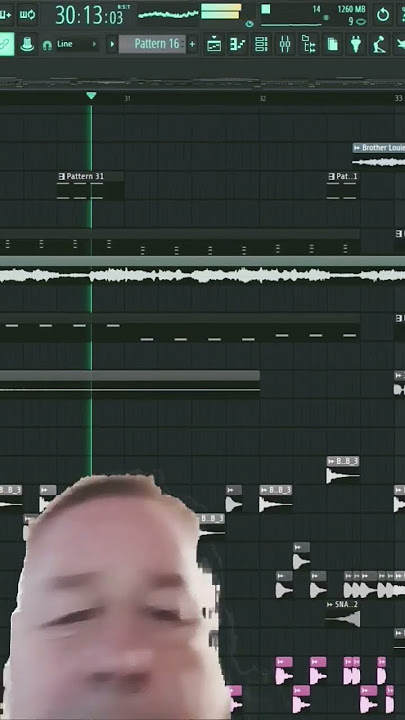Open the Browser icon
This screenshot has width=405, height=720.
(x=309, y=44)
